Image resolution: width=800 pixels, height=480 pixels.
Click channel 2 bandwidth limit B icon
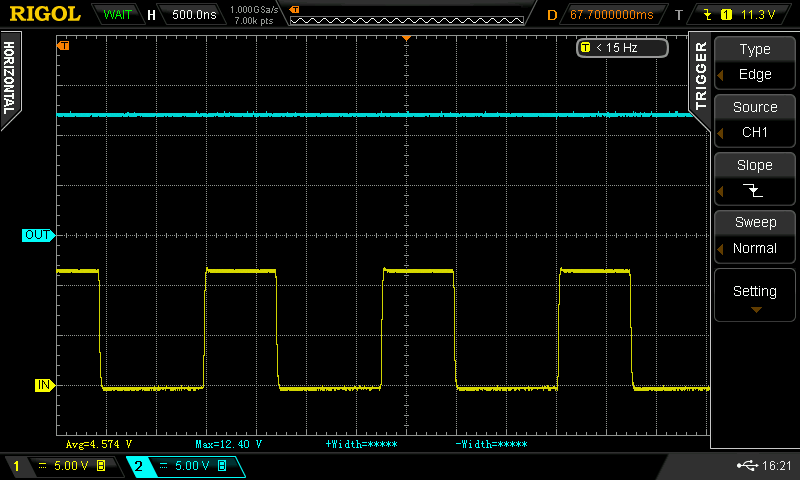point(222,466)
